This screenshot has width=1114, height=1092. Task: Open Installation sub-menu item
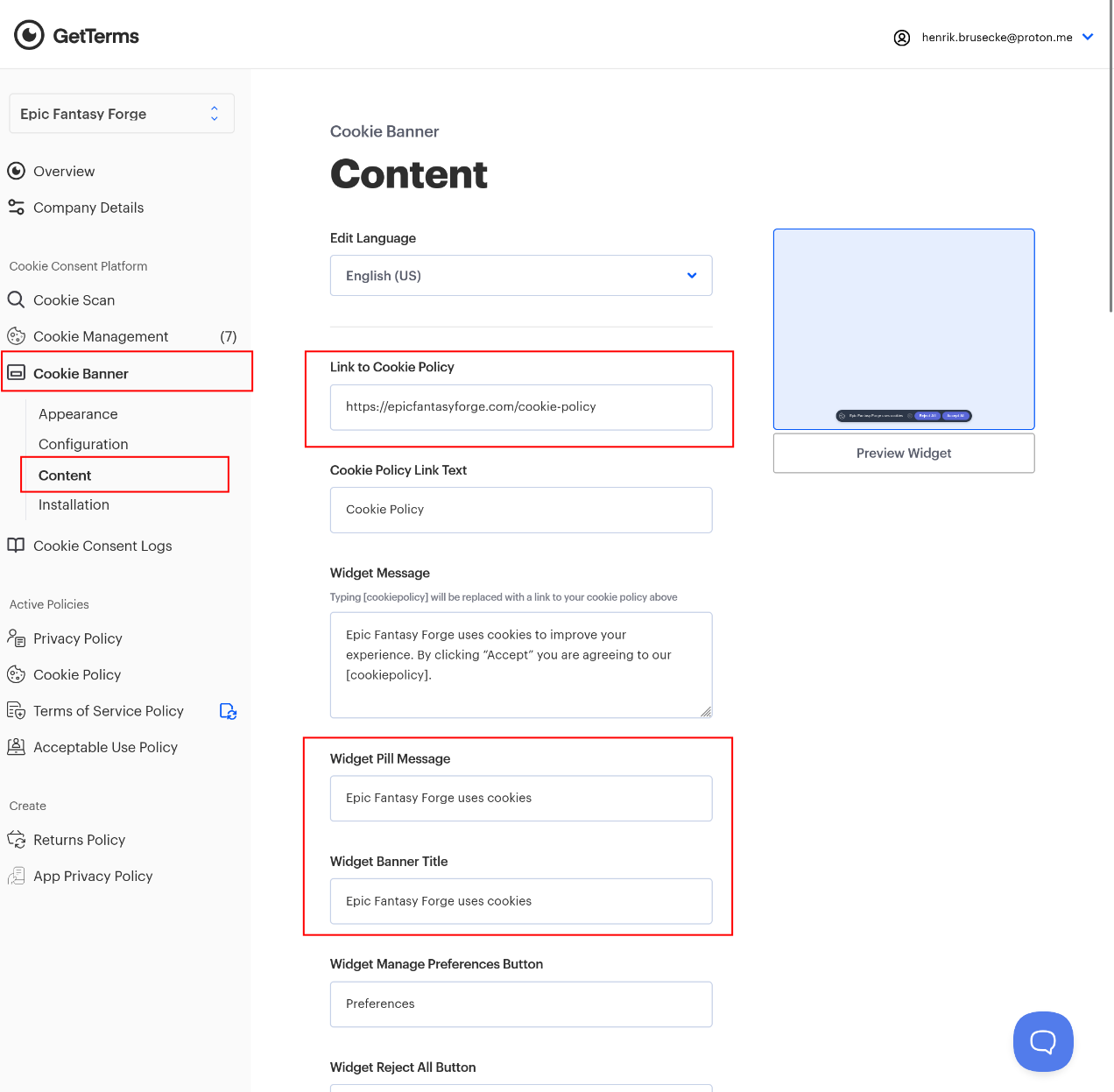point(74,504)
